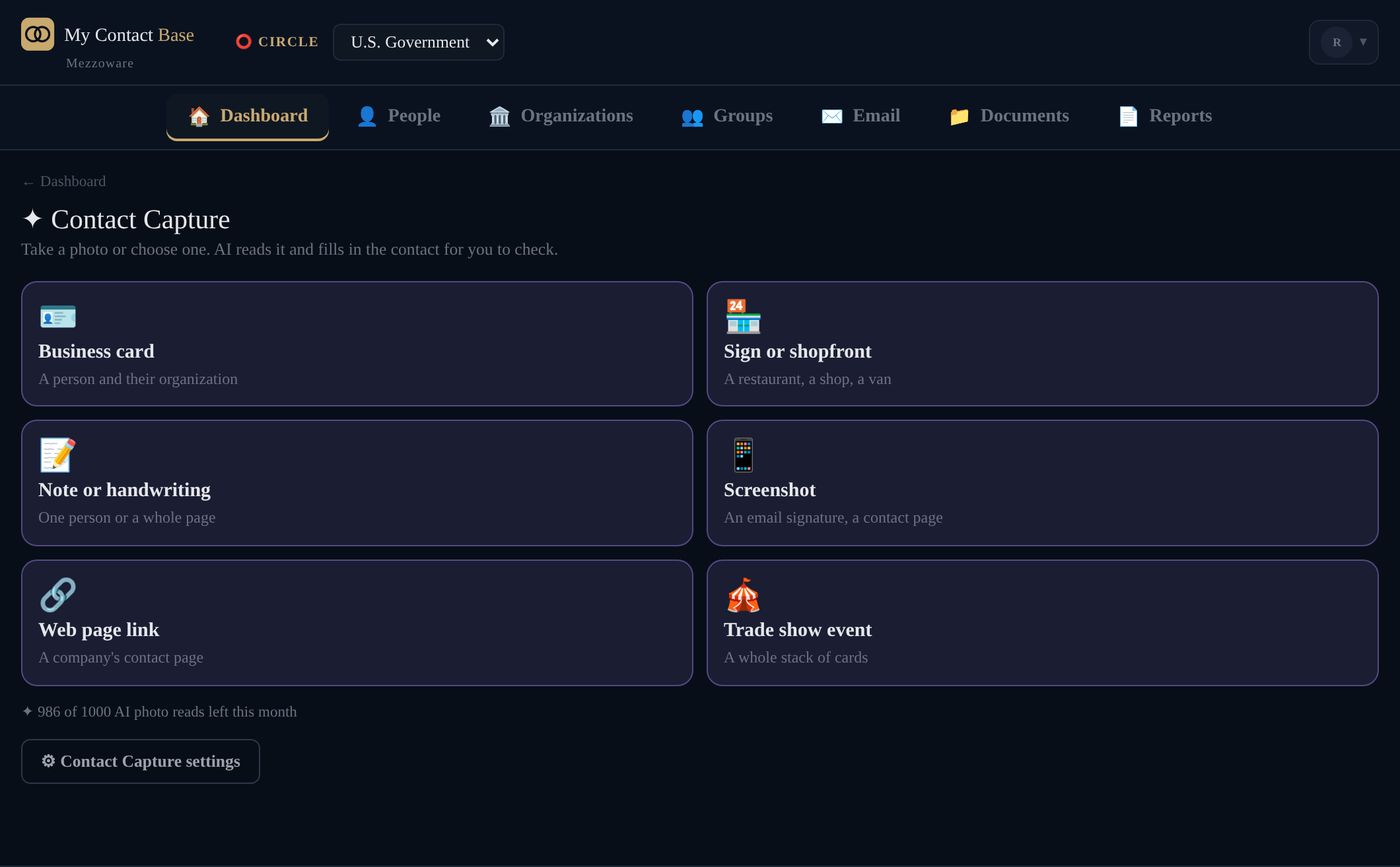1400x867 pixels.
Task: Choose the Screenshot capture option
Action: pos(1043,483)
